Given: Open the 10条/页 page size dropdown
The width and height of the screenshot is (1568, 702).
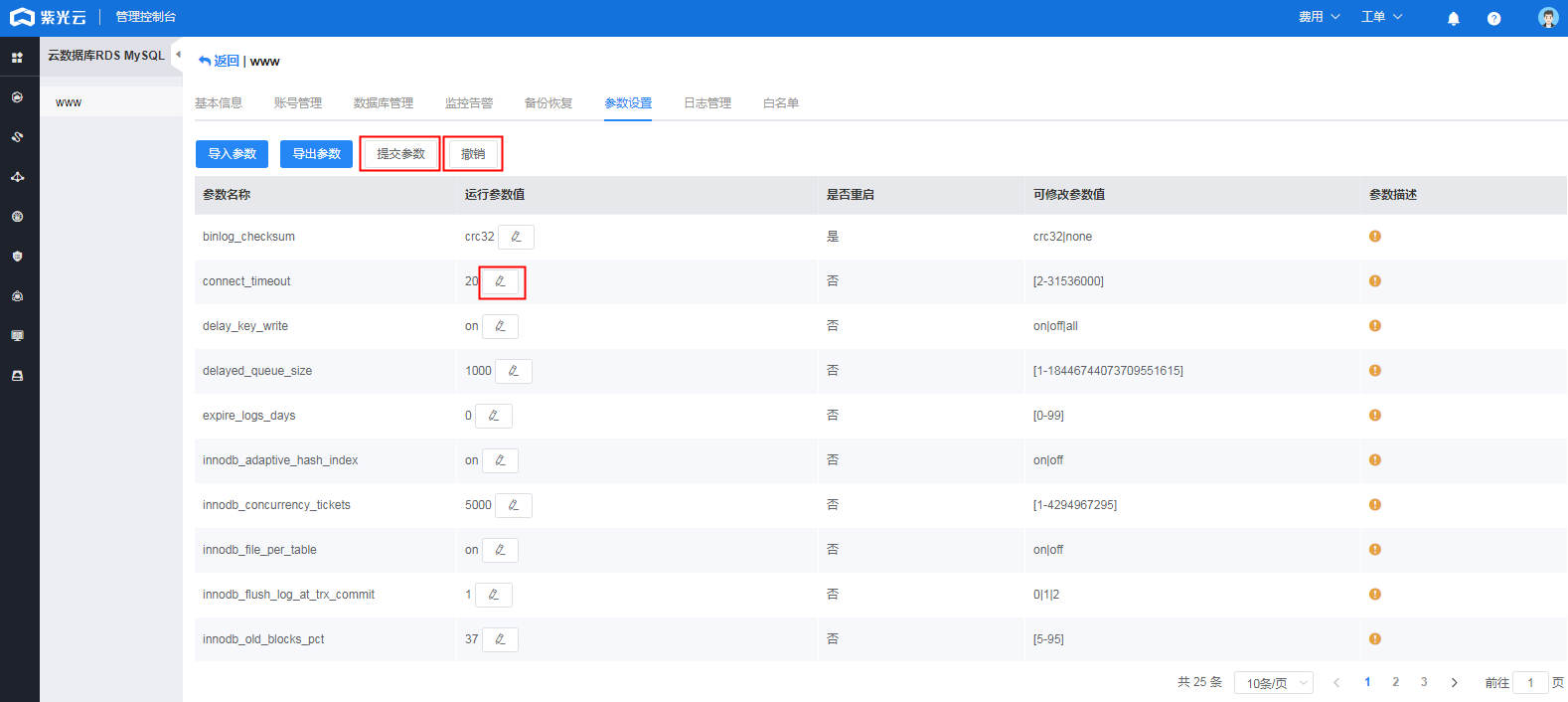Looking at the screenshot, I should tap(1273, 683).
